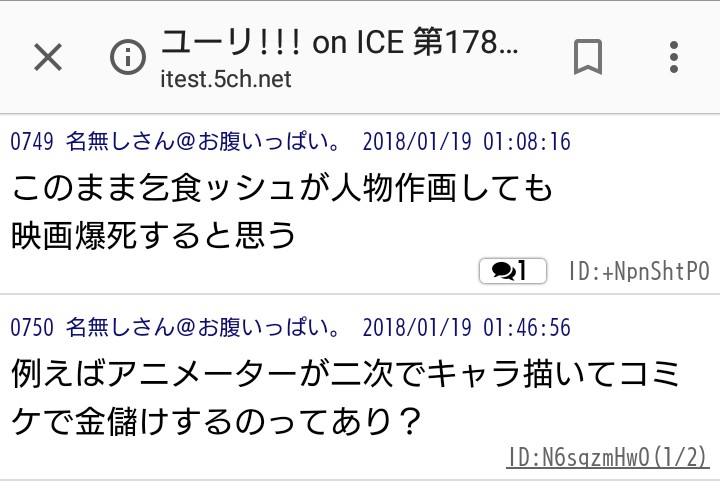Image resolution: width=720 pixels, height=488 pixels.
Task: Open the site information icon
Action: click(127, 57)
